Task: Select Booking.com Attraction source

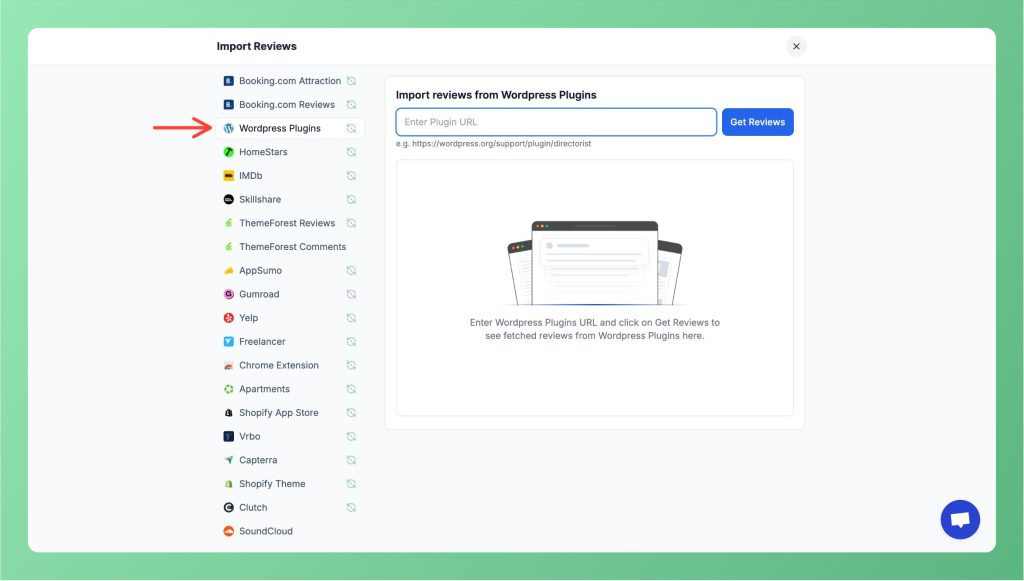Action: pyautogui.click(x=290, y=81)
